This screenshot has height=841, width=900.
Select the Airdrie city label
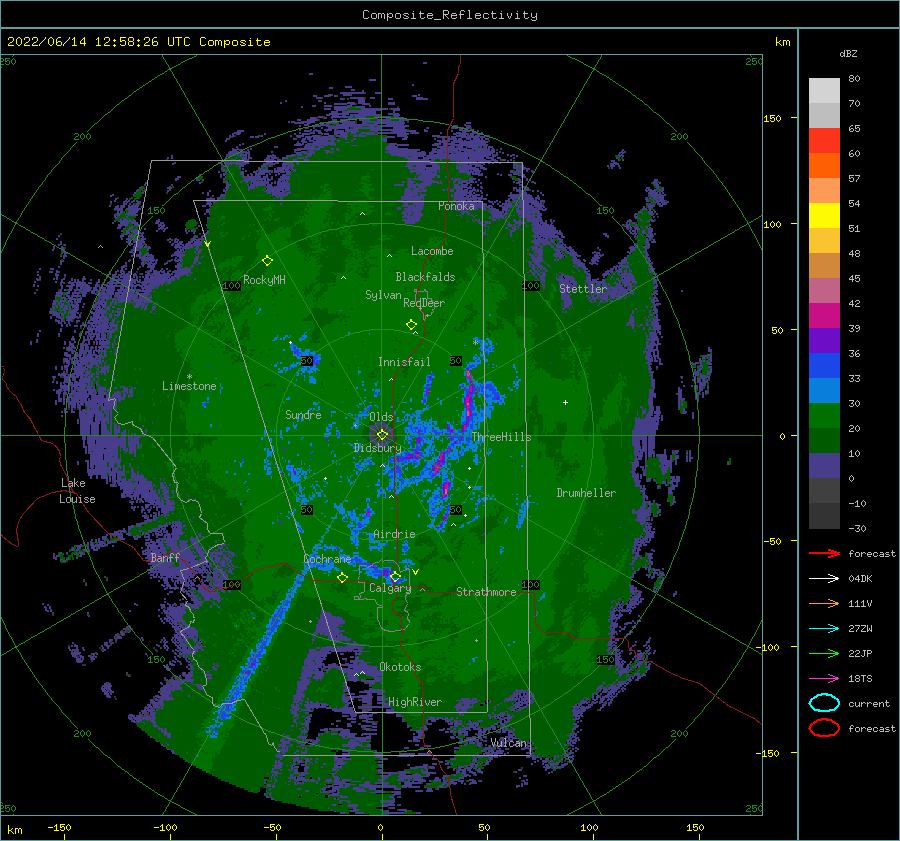[x=394, y=534]
